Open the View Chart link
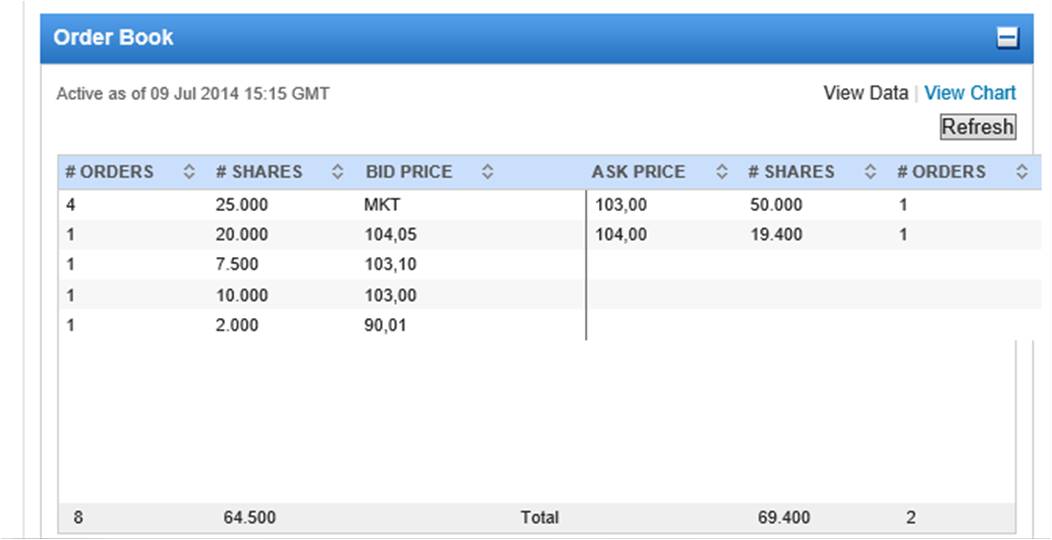1052x540 pixels. pyautogui.click(x=969, y=93)
